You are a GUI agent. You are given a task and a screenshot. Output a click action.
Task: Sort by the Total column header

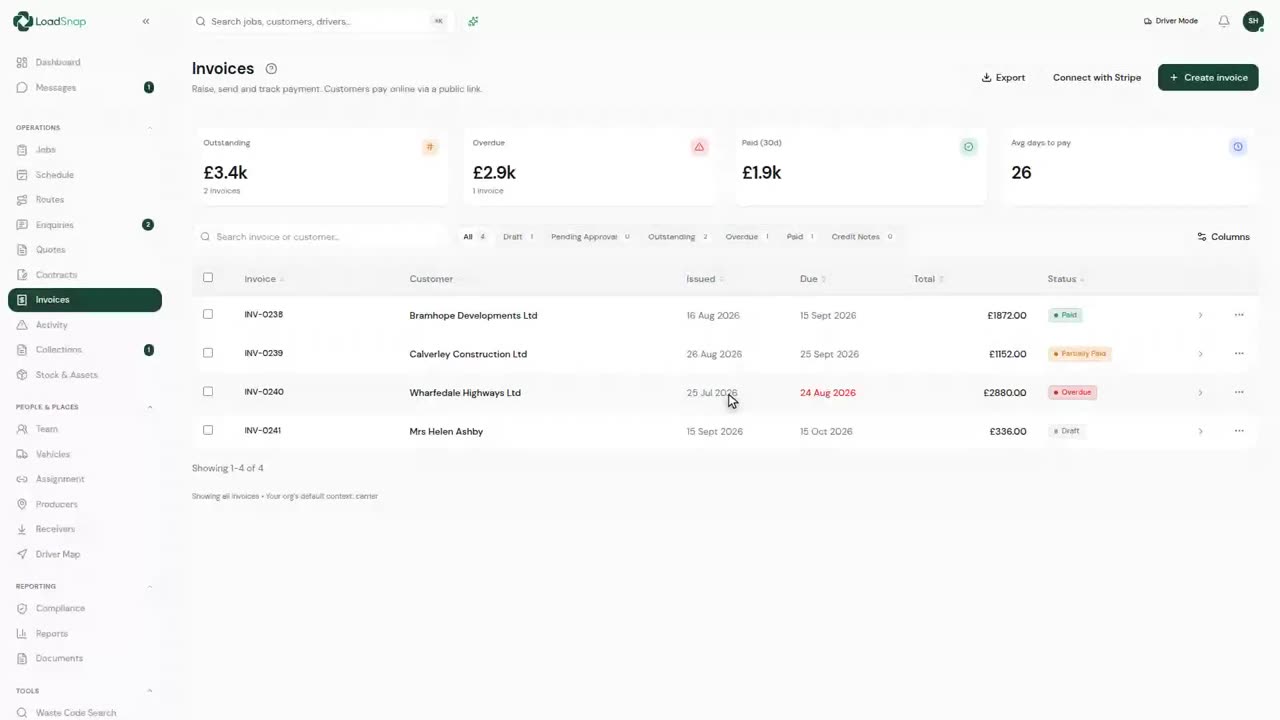pyautogui.click(x=928, y=279)
